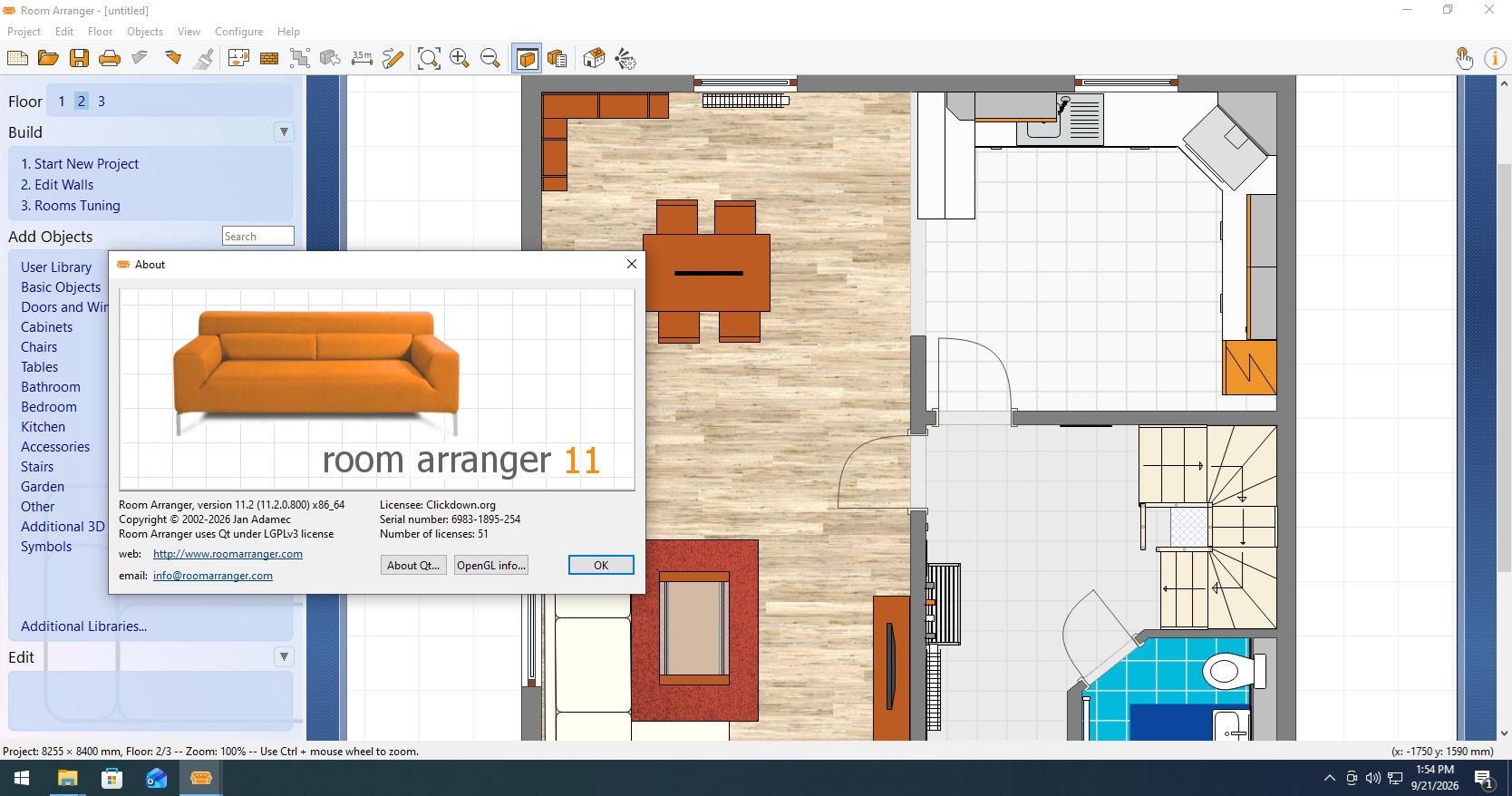1512x796 pixels.
Task: Click the hand touch mode icon
Action: pyautogui.click(x=1464, y=59)
